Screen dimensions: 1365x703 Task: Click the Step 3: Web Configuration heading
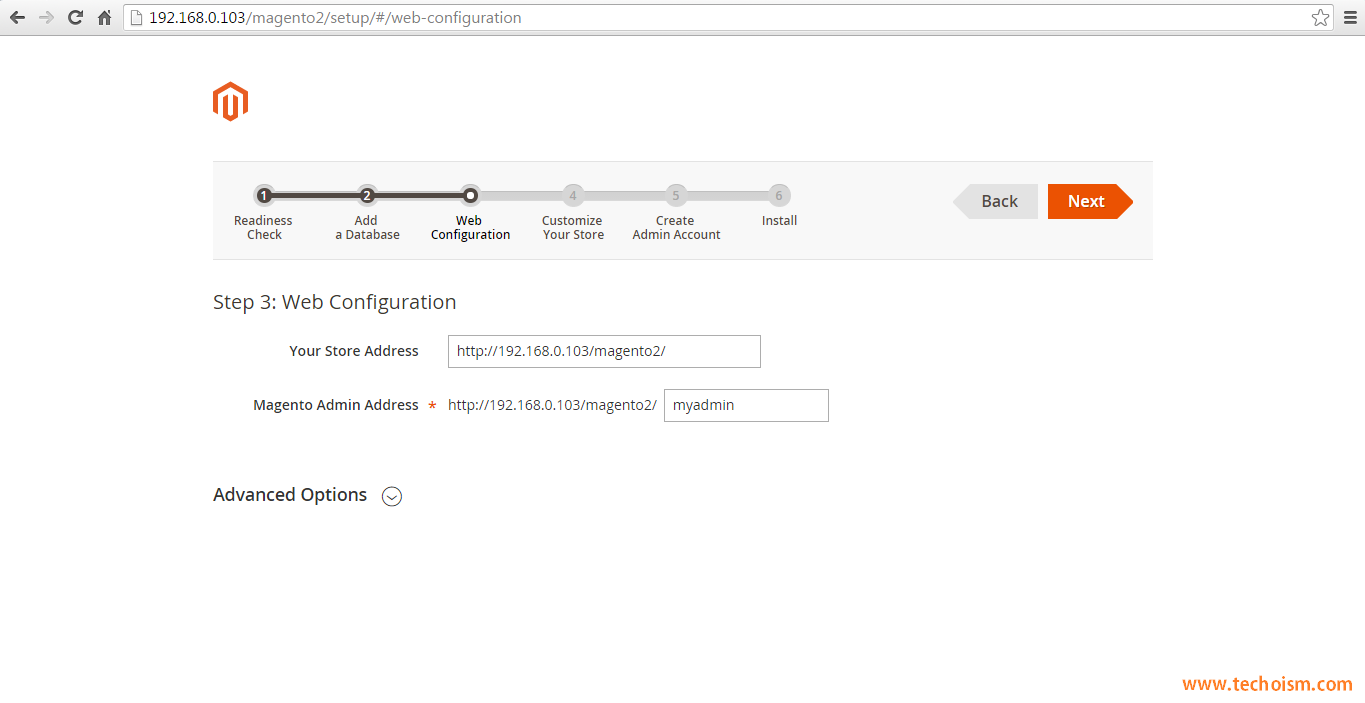click(x=335, y=302)
